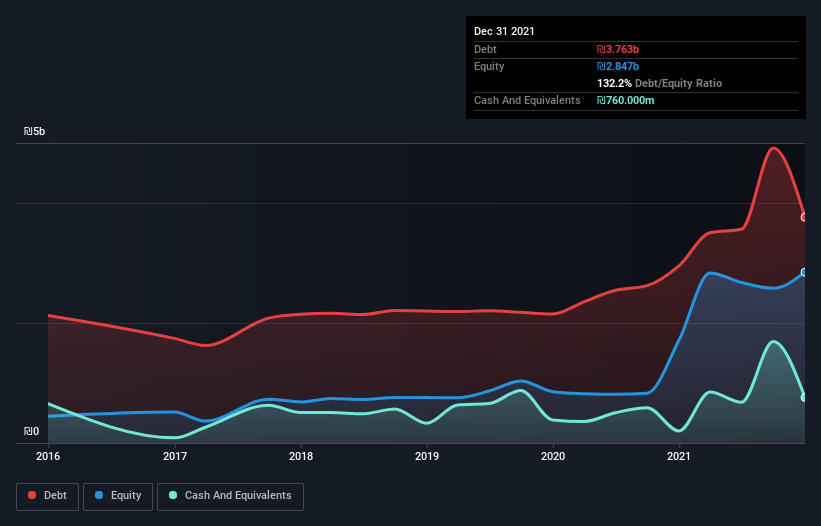
Task: Toggle the Debt series in the legend
Action: (47, 496)
